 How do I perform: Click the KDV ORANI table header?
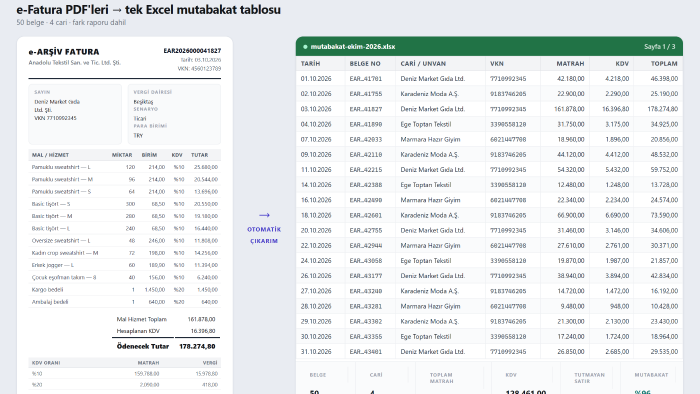point(46,363)
